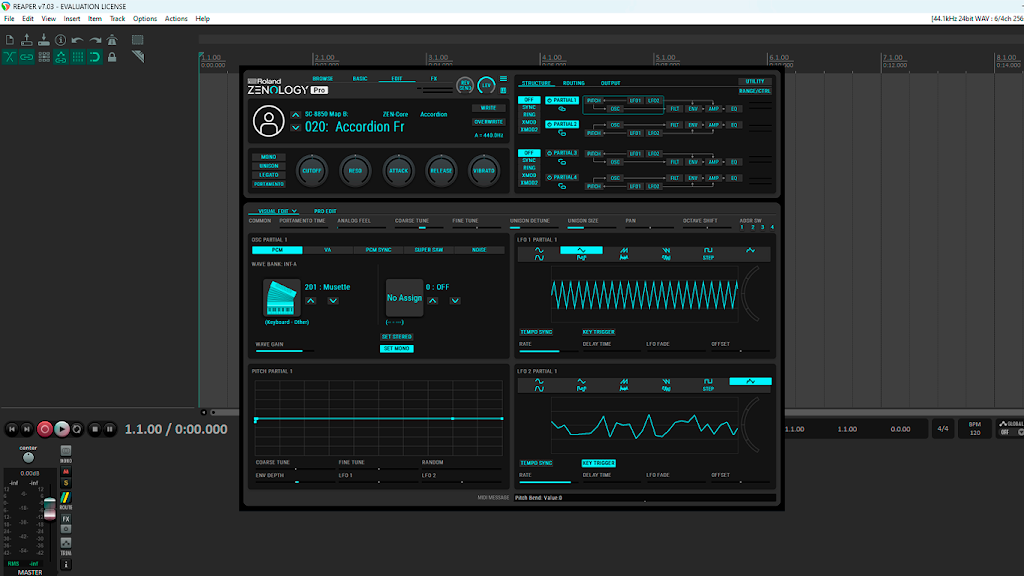
Task: Step Musette wave up arrow
Action: click(311, 301)
